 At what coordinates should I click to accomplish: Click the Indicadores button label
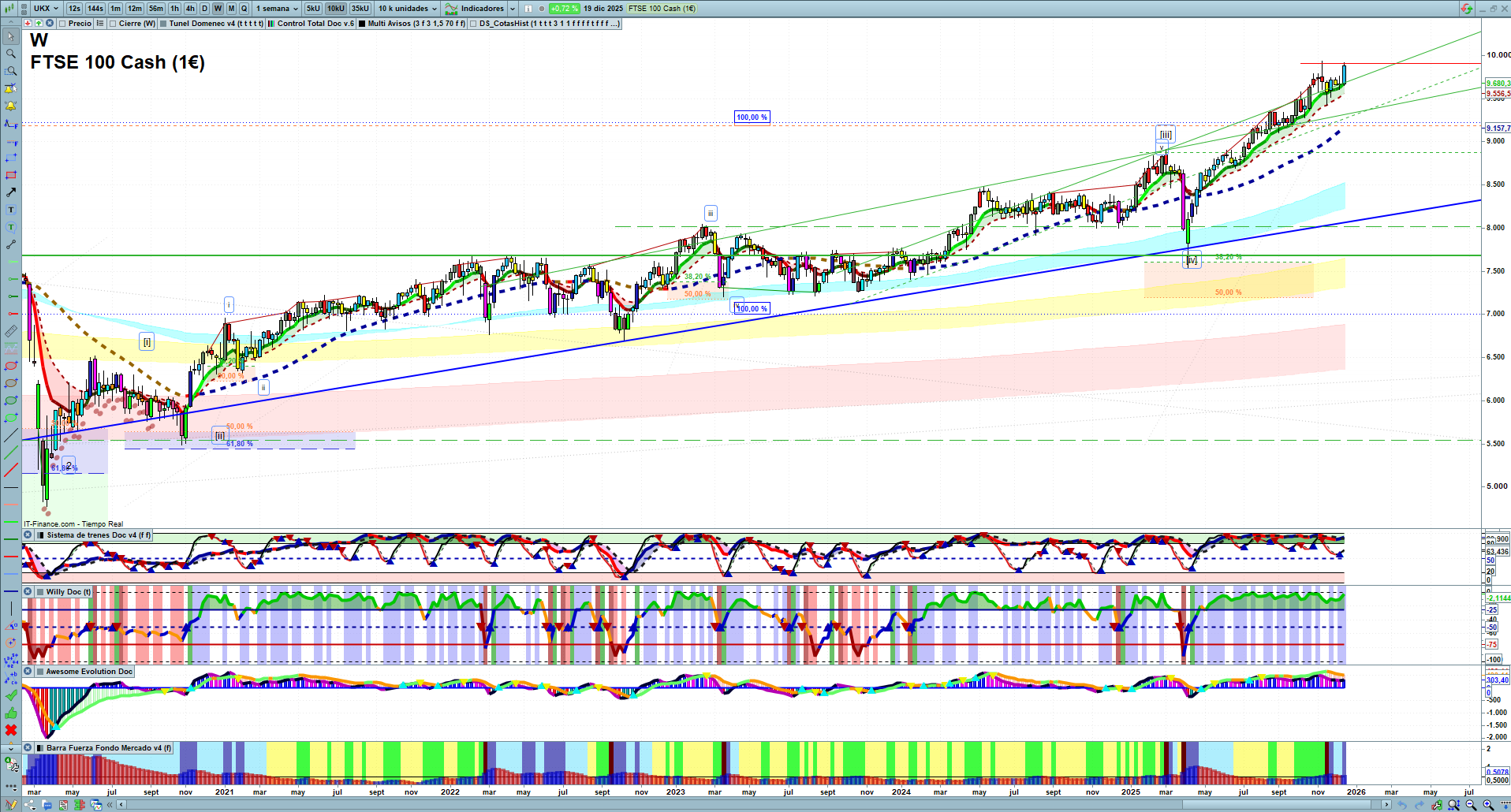point(483,9)
